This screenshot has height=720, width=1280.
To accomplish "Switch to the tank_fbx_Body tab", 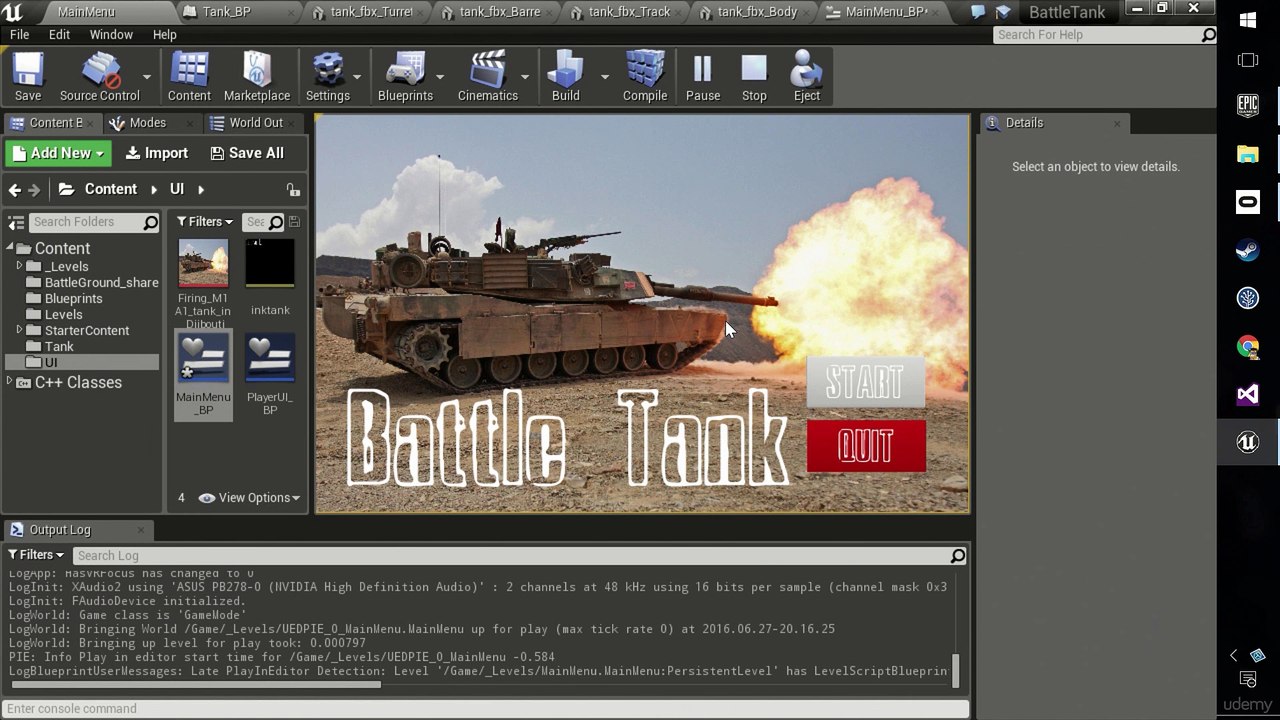I will [757, 12].
